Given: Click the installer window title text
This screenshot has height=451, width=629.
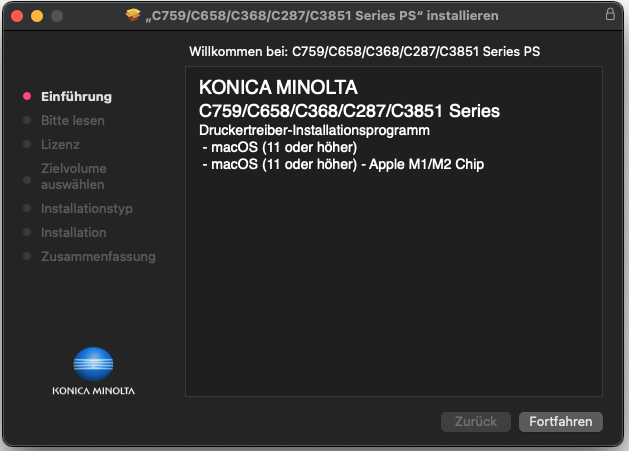Looking at the screenshot, I should [322, 16].
